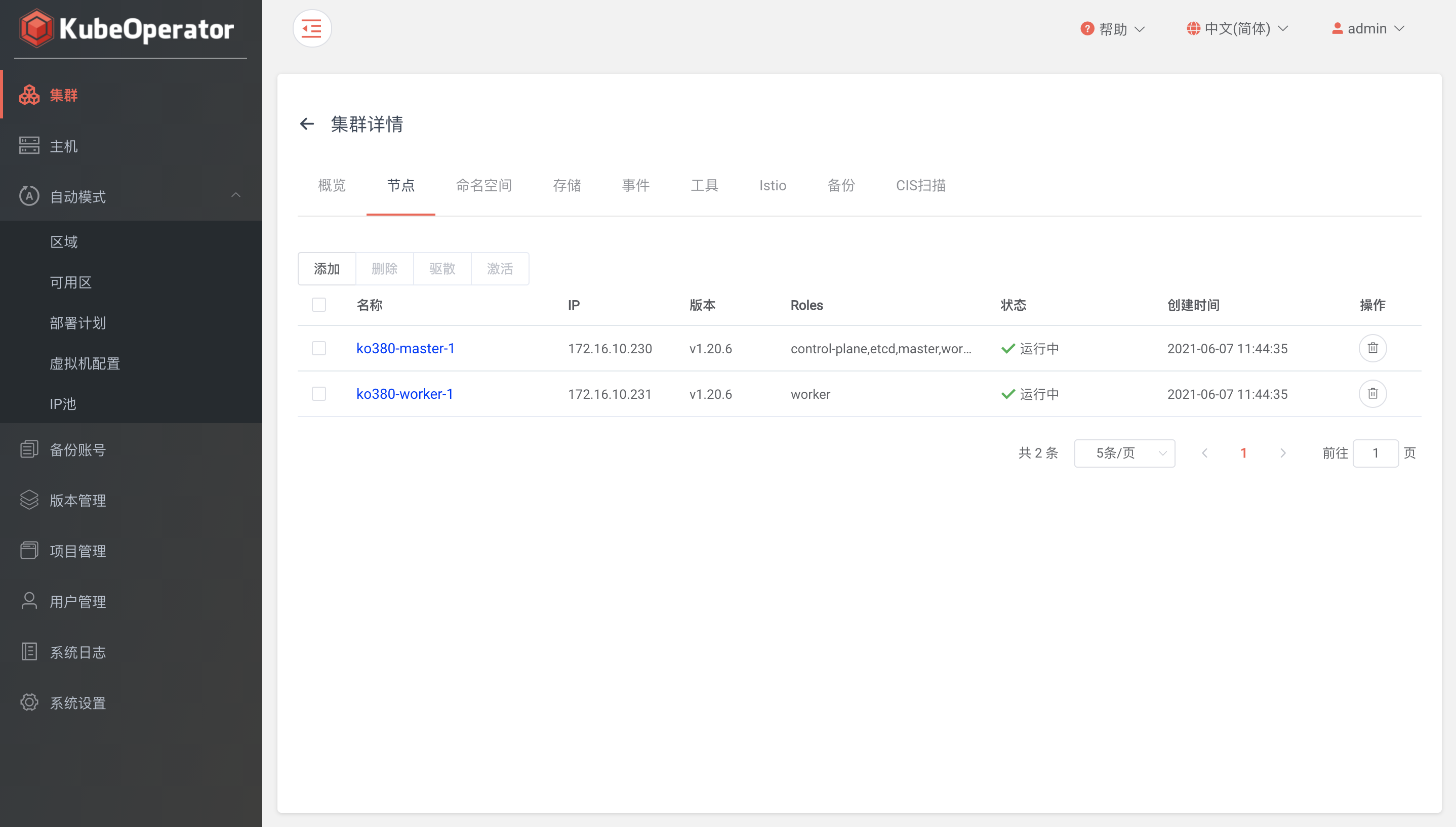Collapse the 自动模式 sidebar submenu
Screen dimensions: 1456x827
[236, 196]
